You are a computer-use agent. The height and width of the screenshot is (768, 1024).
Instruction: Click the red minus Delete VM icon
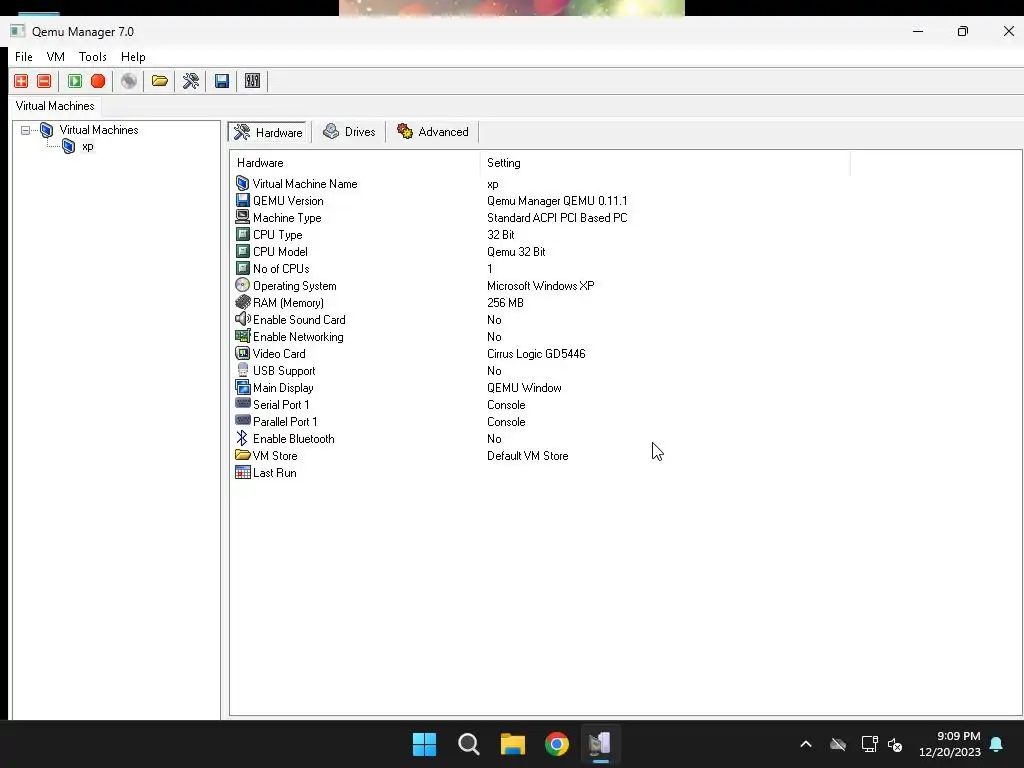[x=44, y=81]
